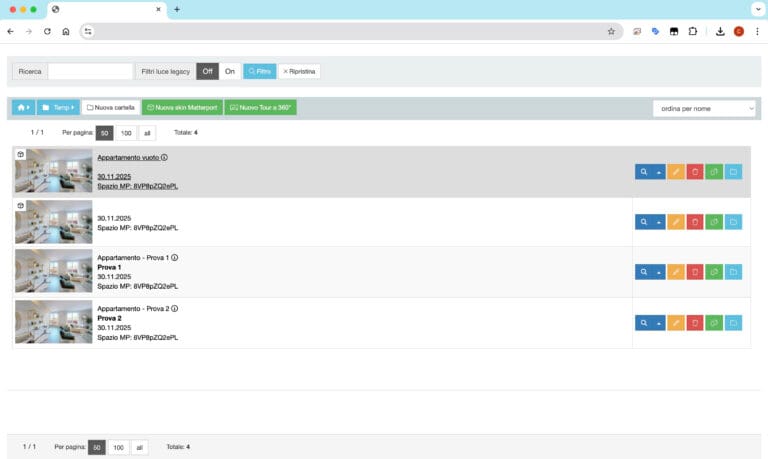Click the Ricerca search input field
The image size is (768, 459).
point(90,72)
